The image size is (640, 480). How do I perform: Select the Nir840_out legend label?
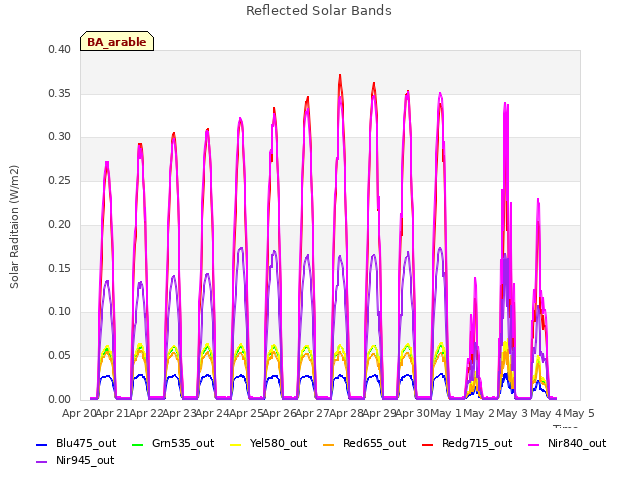pos(577,444)
